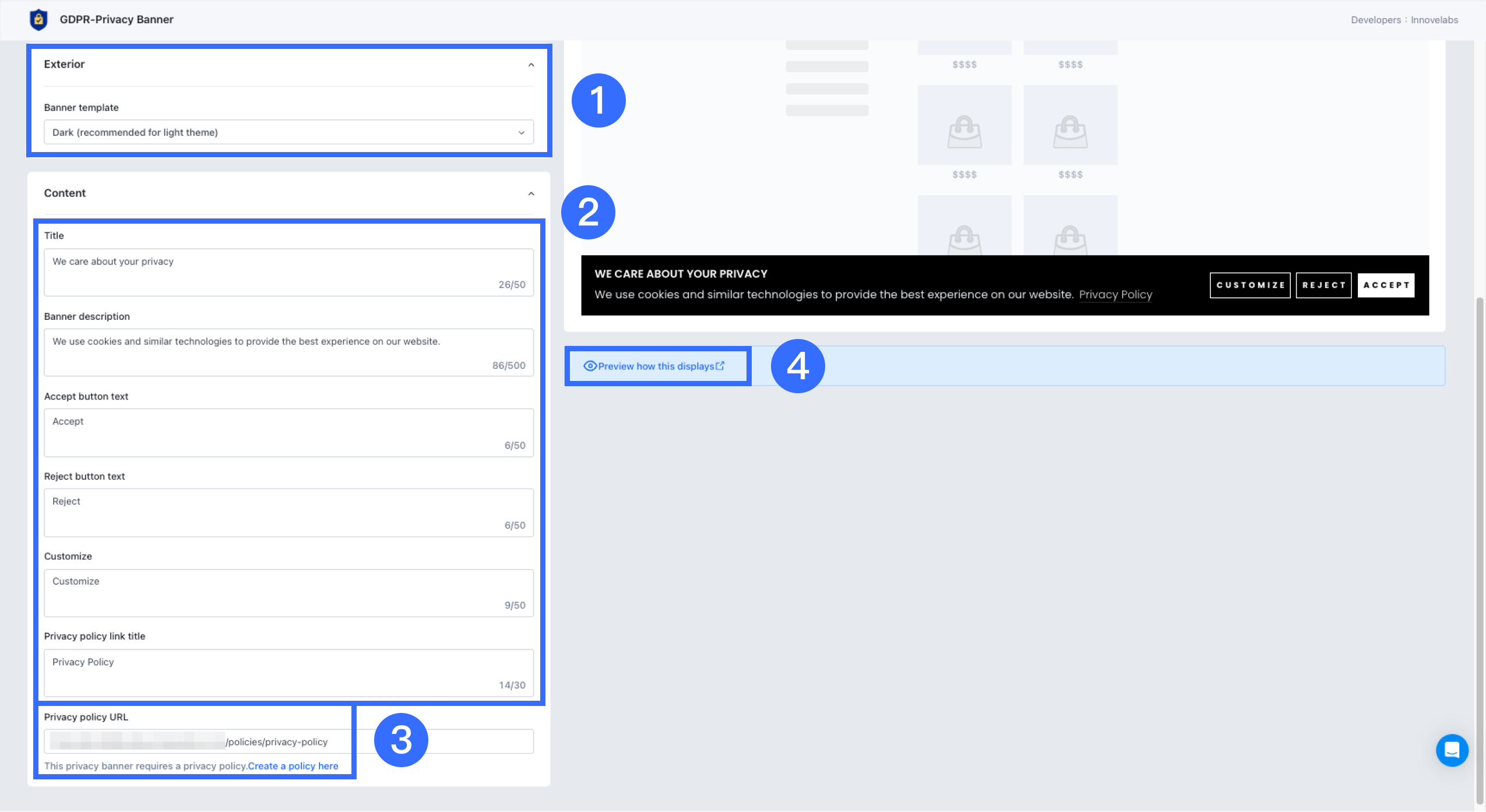Collapse the Exterior section chevron

[x=531, y=65]
